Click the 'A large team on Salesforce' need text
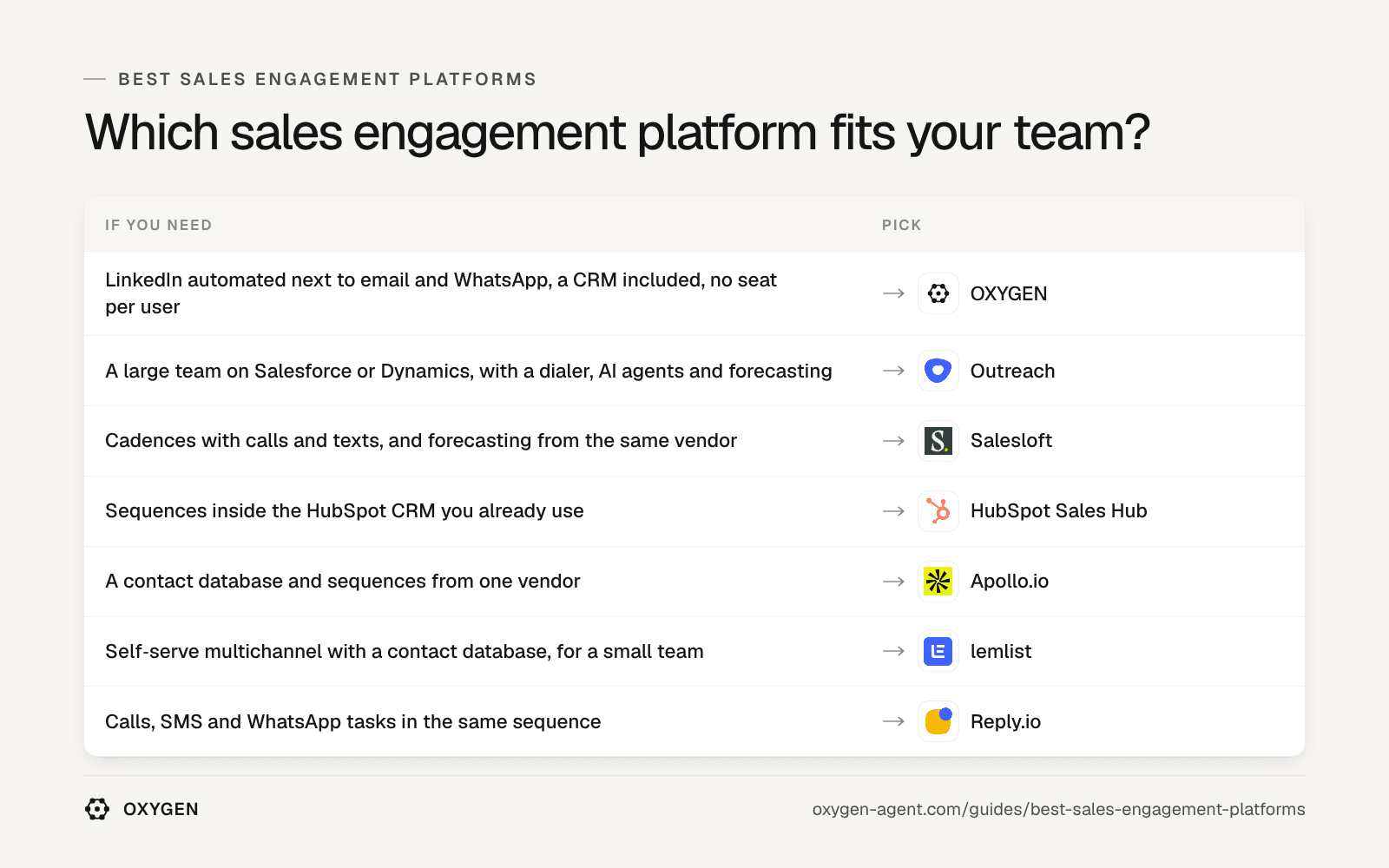Viewport: 1389px width, 868px height. (469, 371)
